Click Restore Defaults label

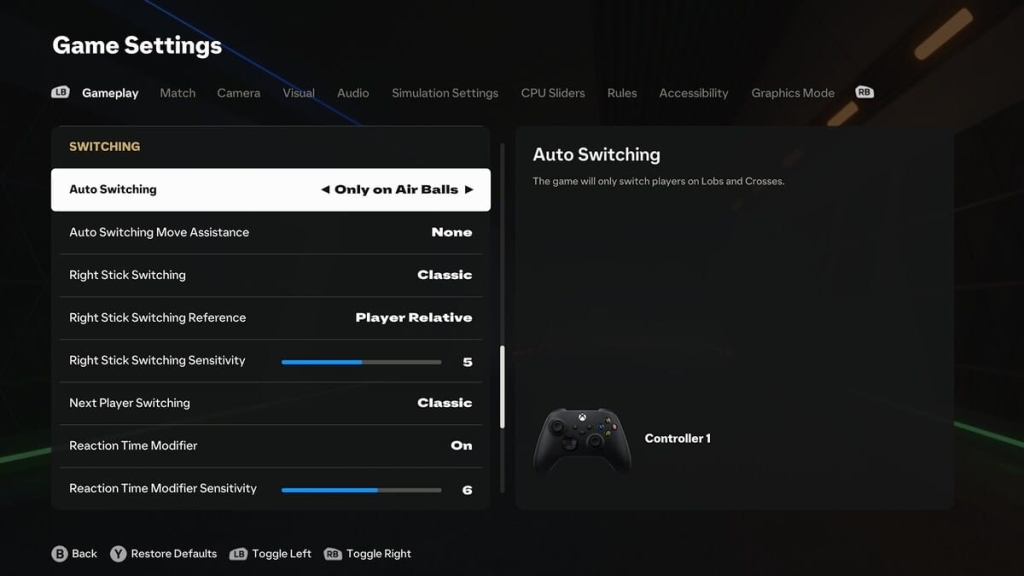tap(174, 554)
